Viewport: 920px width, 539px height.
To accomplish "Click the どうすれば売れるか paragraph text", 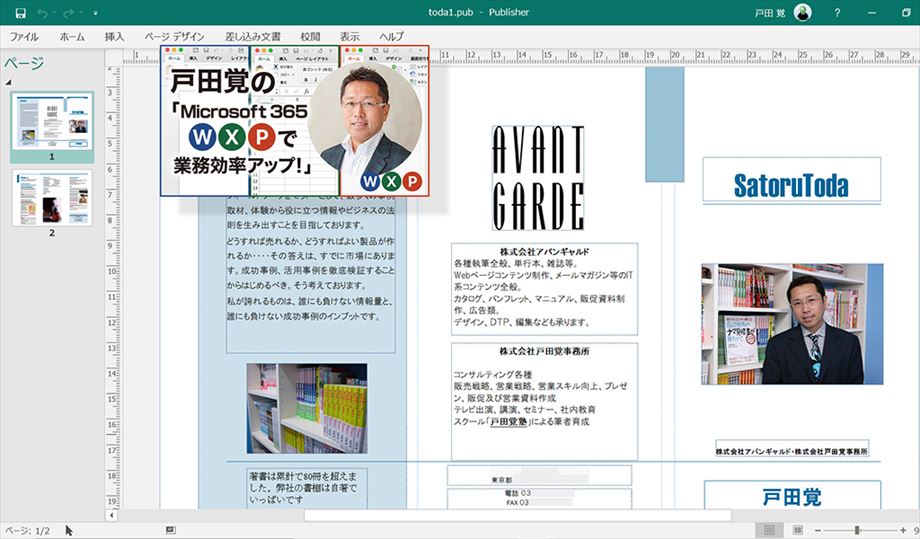I will [x=310, y=263].
